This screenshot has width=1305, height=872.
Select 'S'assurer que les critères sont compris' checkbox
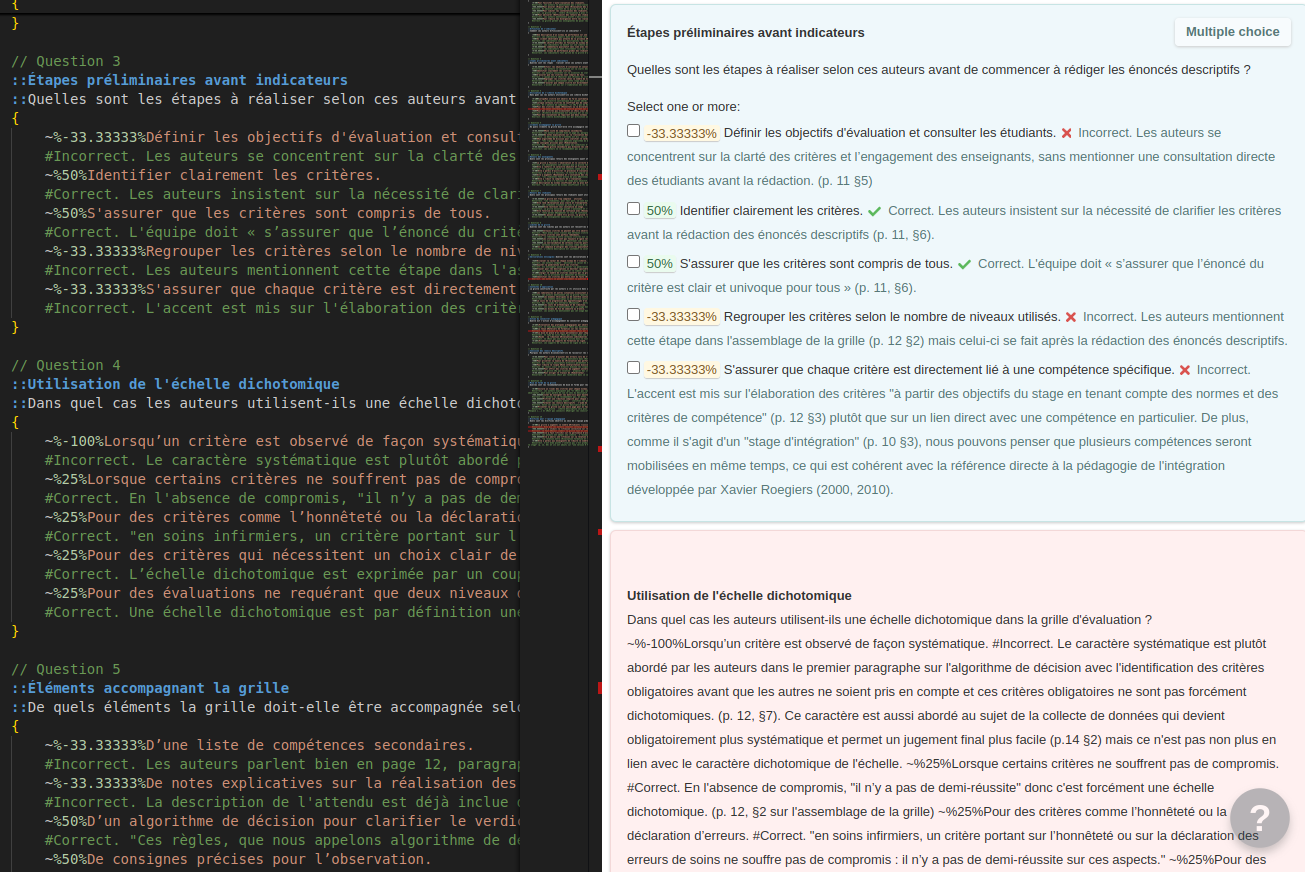(x=633, y=262)
